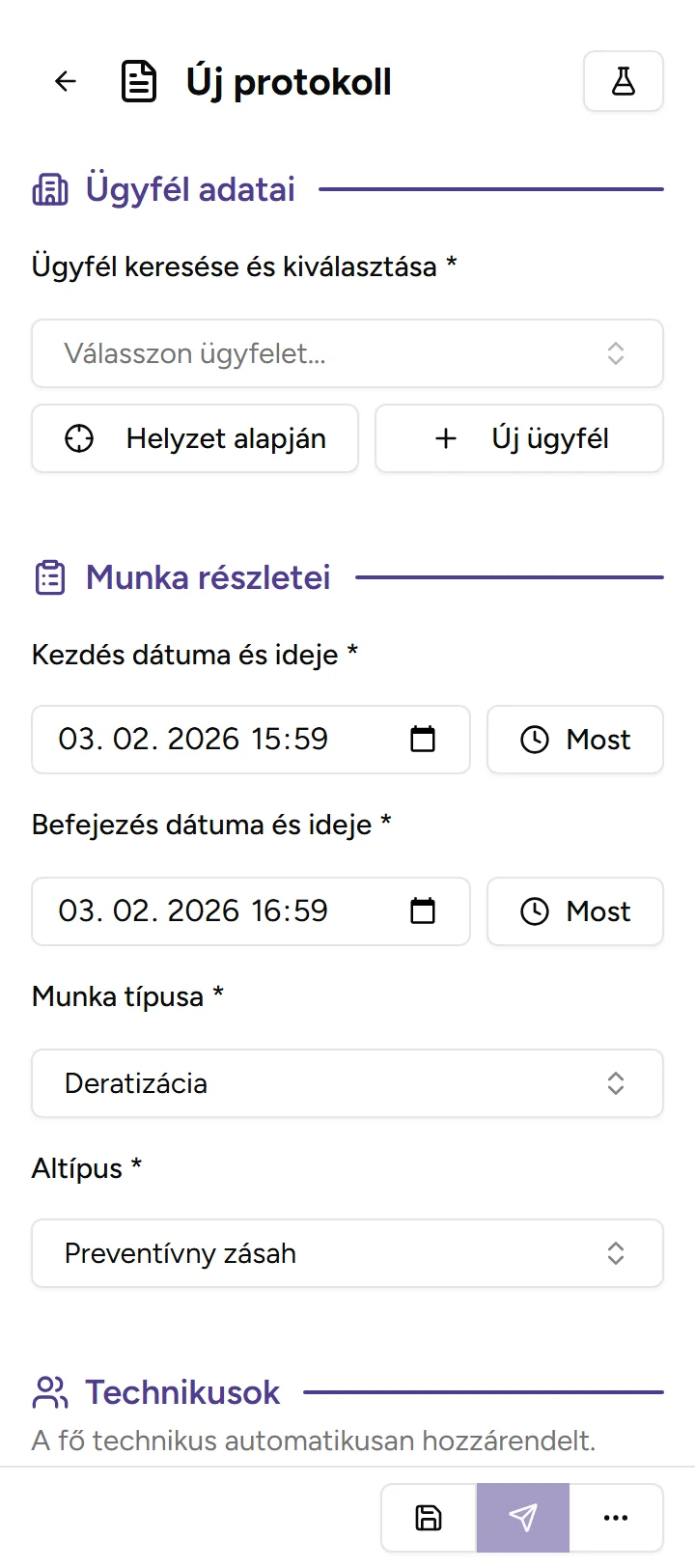Open the Altípus dropdown showing Preventívny zásah
This screenshot has width=695, height=1568.
347,1252
